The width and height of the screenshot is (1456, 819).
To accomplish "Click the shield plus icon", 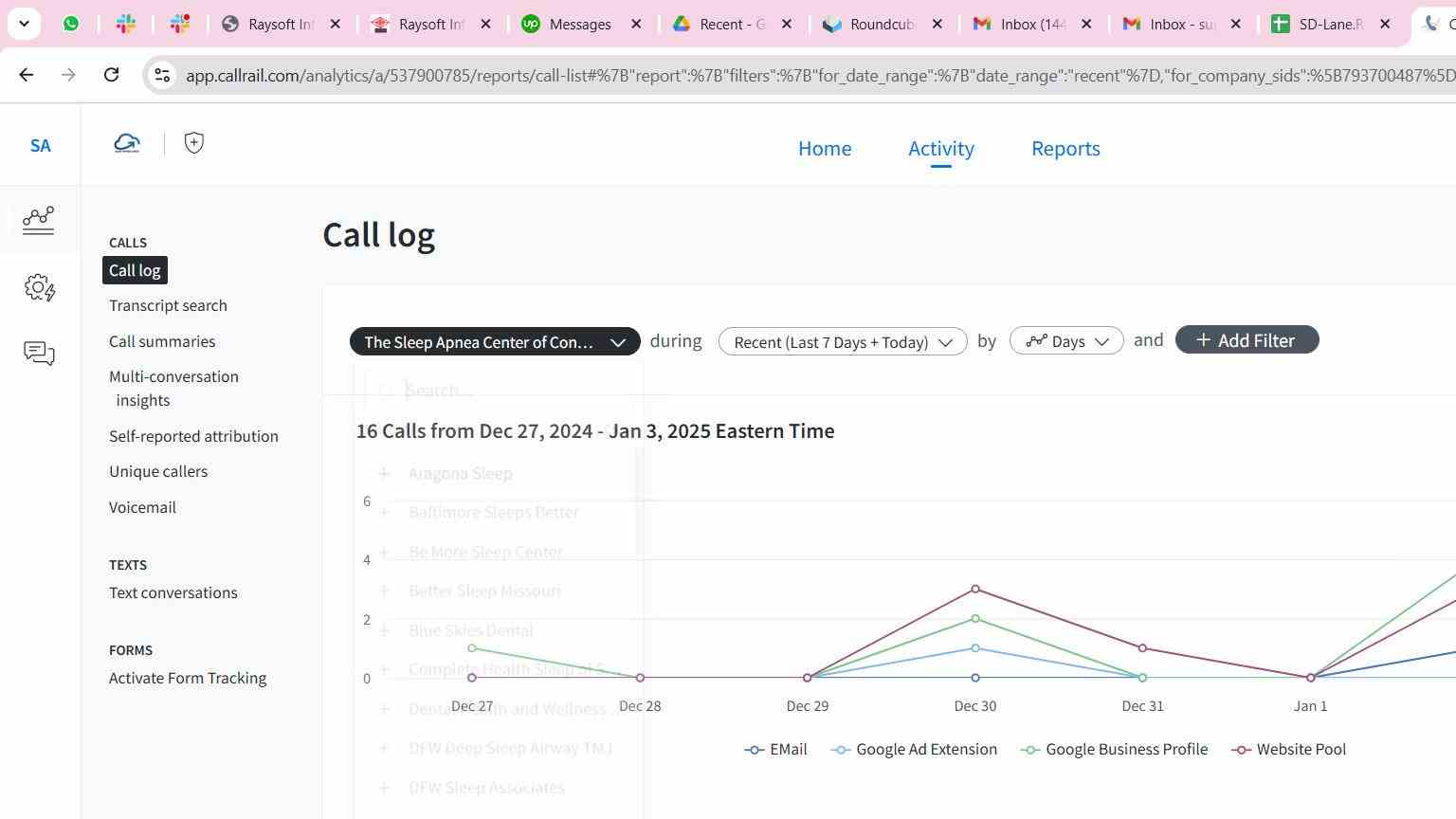I will click(x=194, y=143).
